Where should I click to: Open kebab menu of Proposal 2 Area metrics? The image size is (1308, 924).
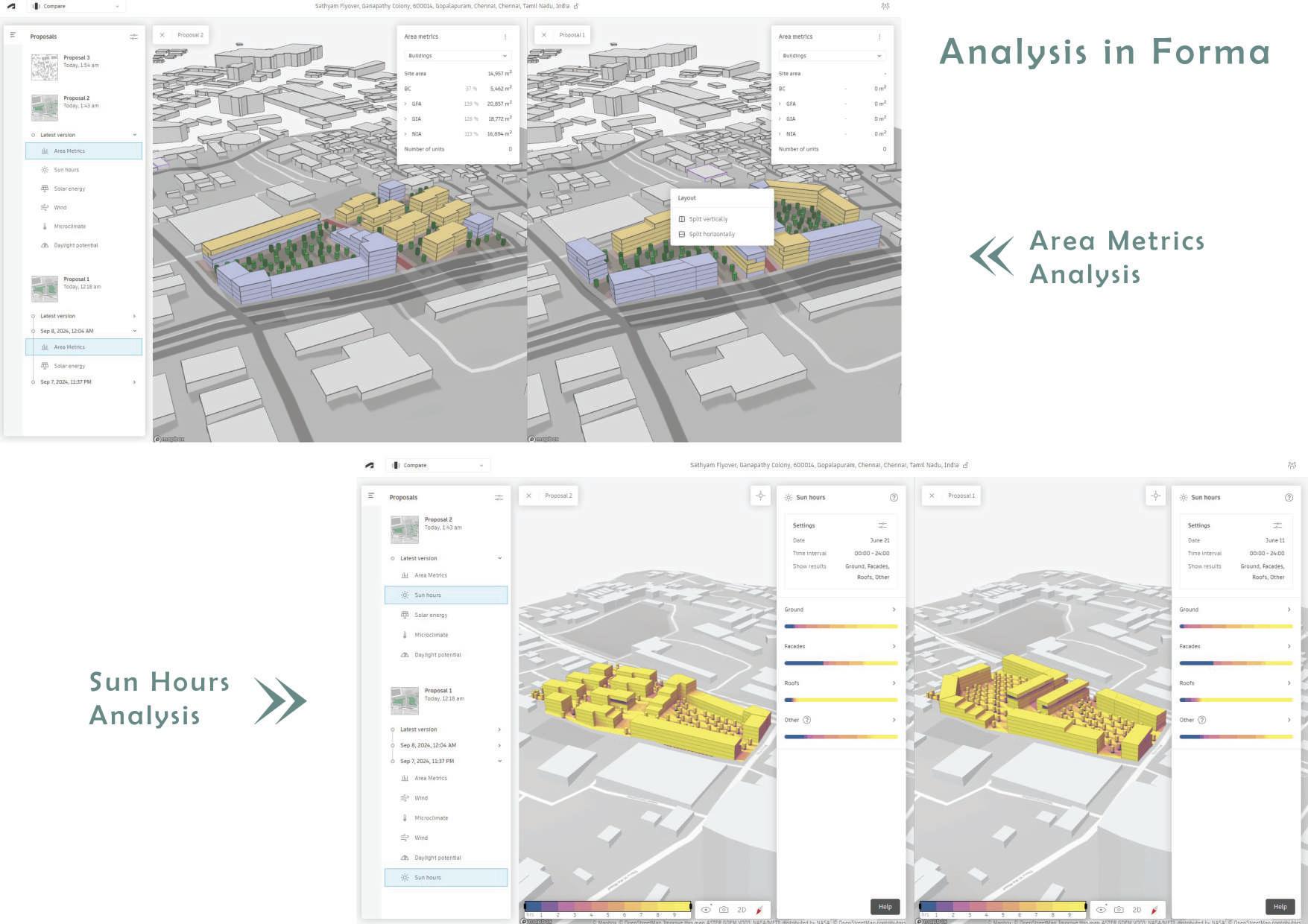click(x=505, y=37)
